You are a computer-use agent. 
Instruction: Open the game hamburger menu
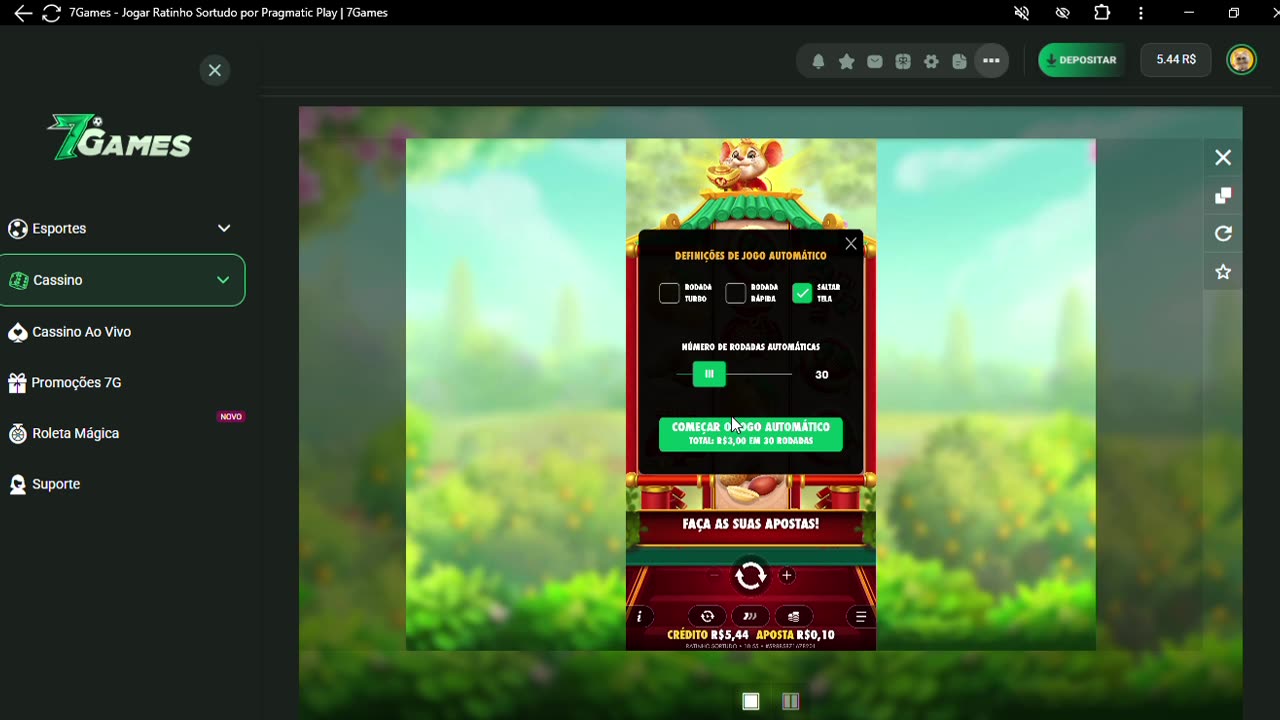click(860, 617)
